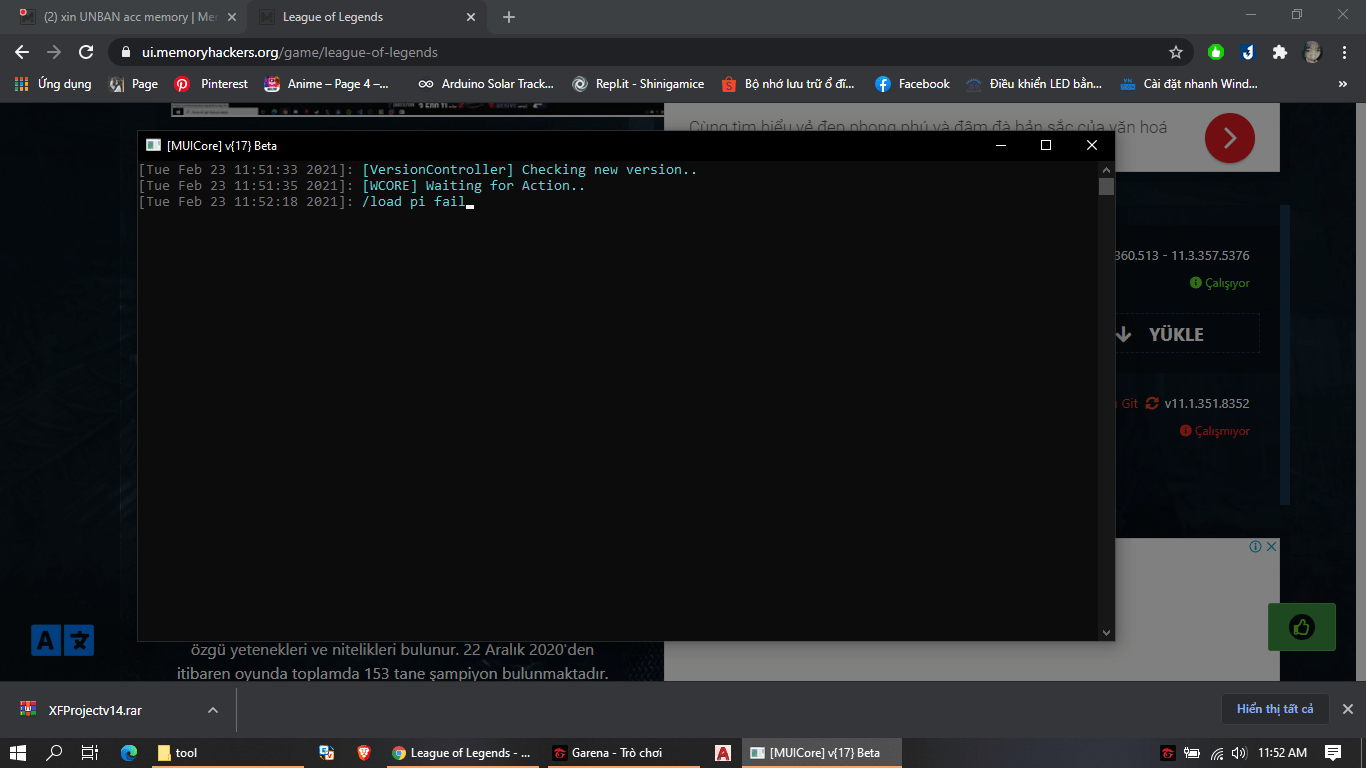The width and height of the screenshot is (1366, 768).
Task: Open the 'Cài đặt nhanh Wind...' bookmark
Action: point(1188,84)
